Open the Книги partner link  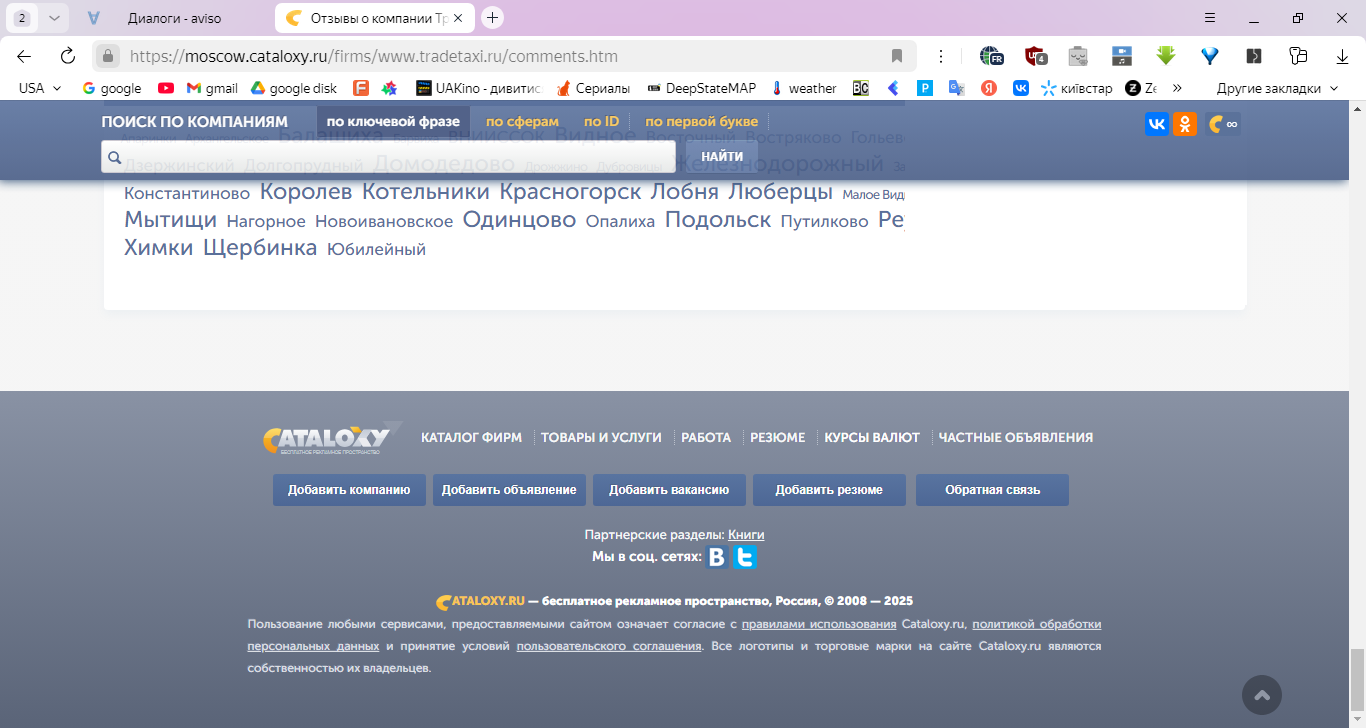pyautogui.click(x=746, y=535)
